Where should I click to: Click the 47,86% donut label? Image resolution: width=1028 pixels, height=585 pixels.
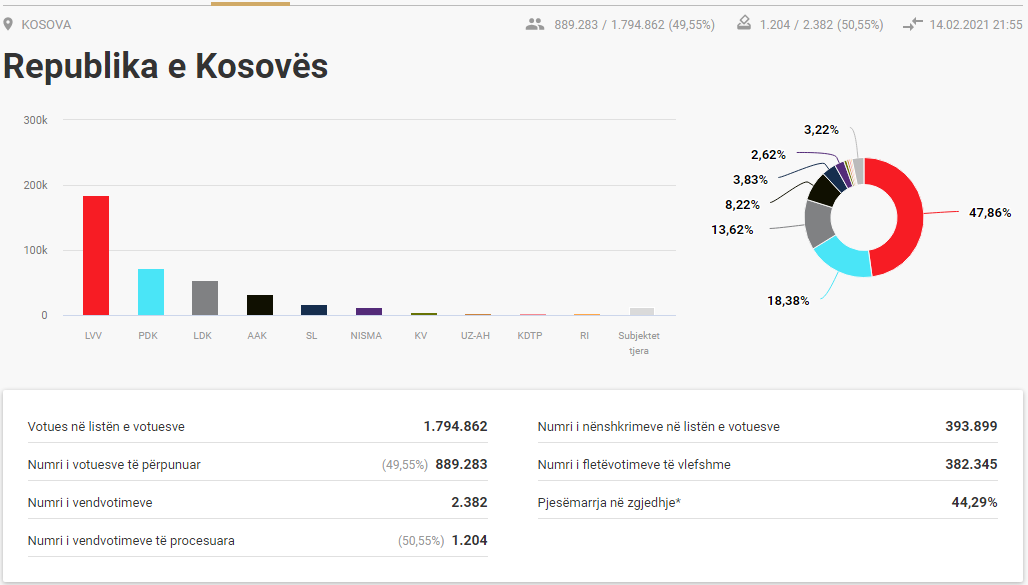(x=990, y=212)
